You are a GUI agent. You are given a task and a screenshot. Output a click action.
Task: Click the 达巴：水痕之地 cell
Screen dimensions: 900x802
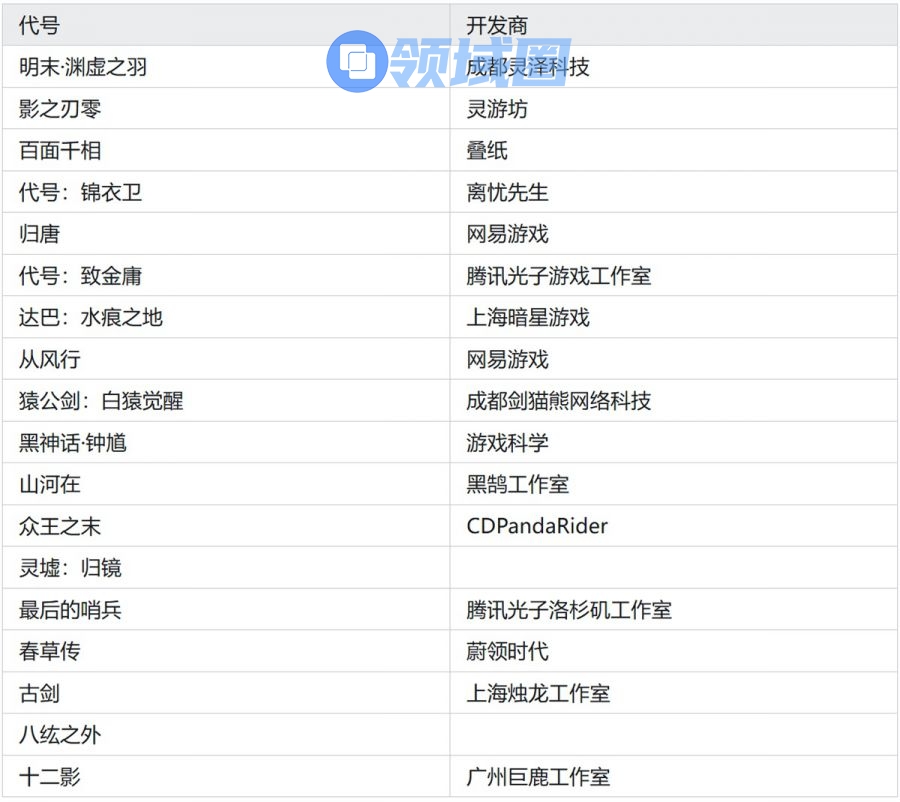coord(91,318)
